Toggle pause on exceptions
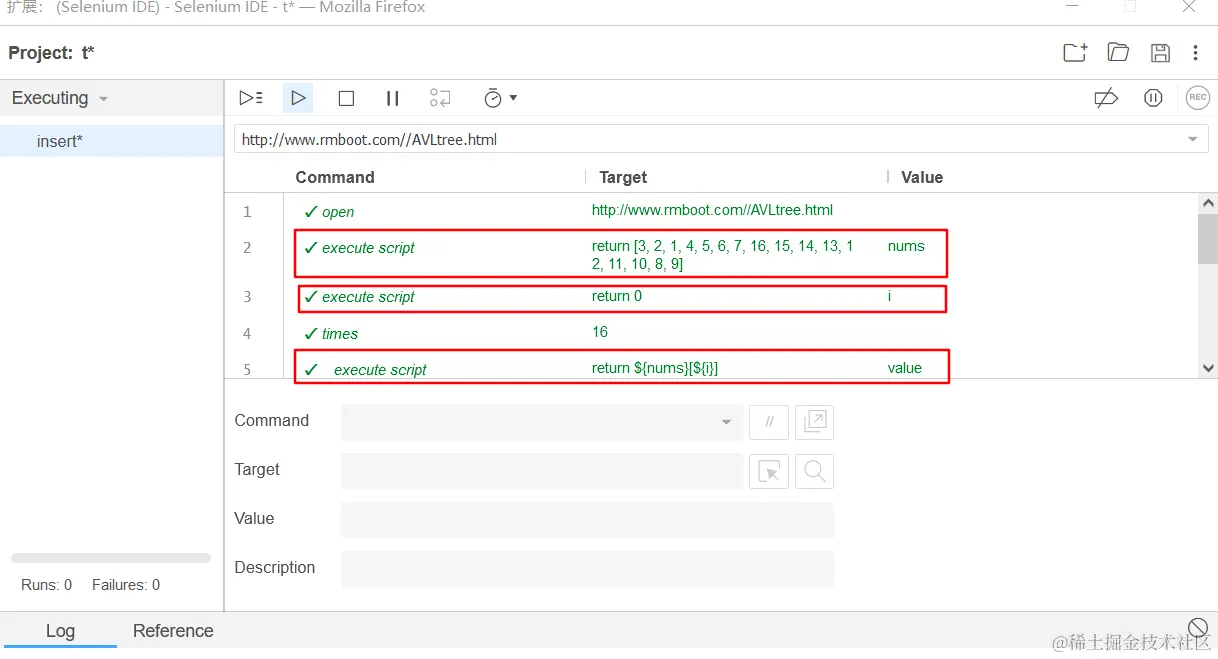1218x659 pixels. tap(1153, 98)
